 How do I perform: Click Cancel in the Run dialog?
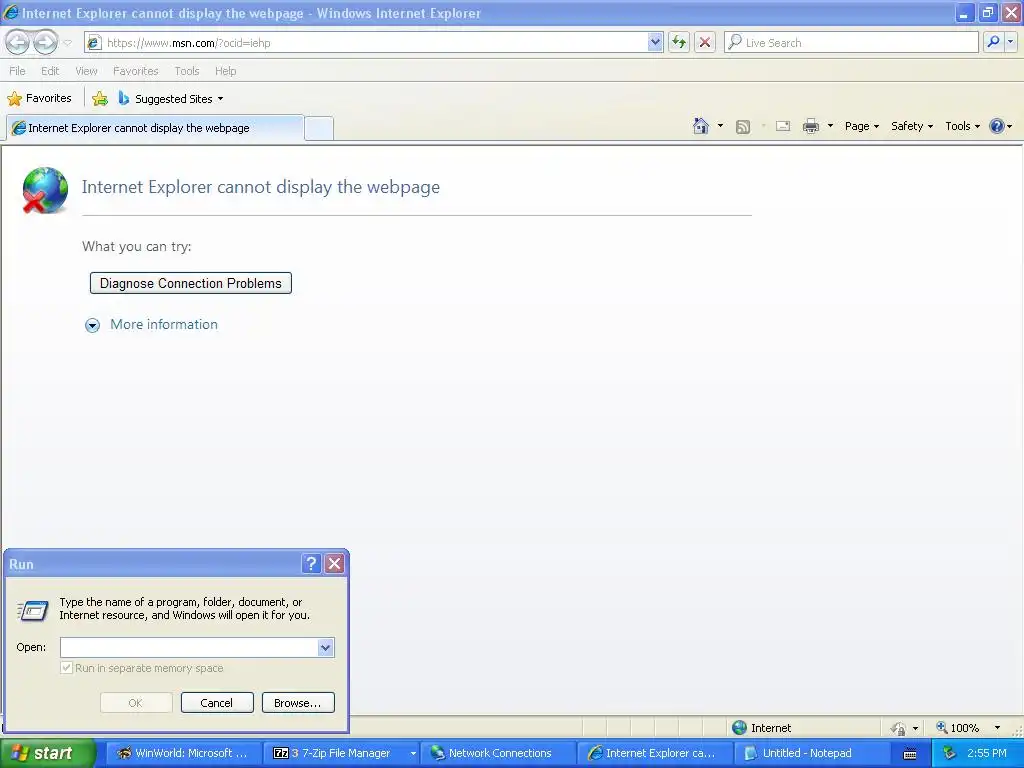pos(217,703)
